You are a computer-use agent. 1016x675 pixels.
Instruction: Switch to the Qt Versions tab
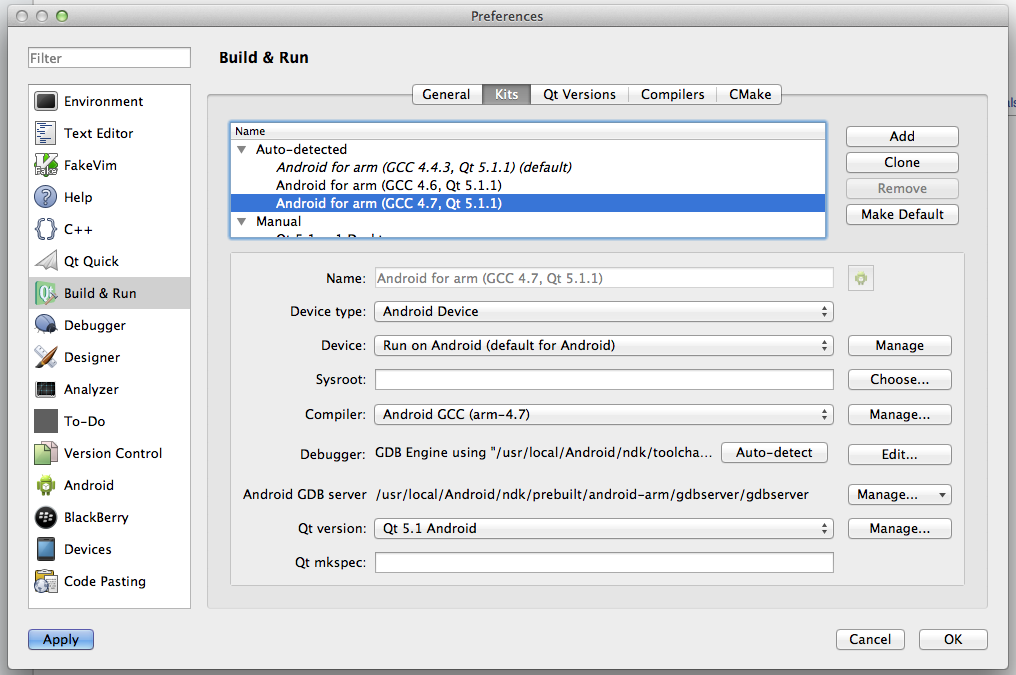[x=579, y=94]
